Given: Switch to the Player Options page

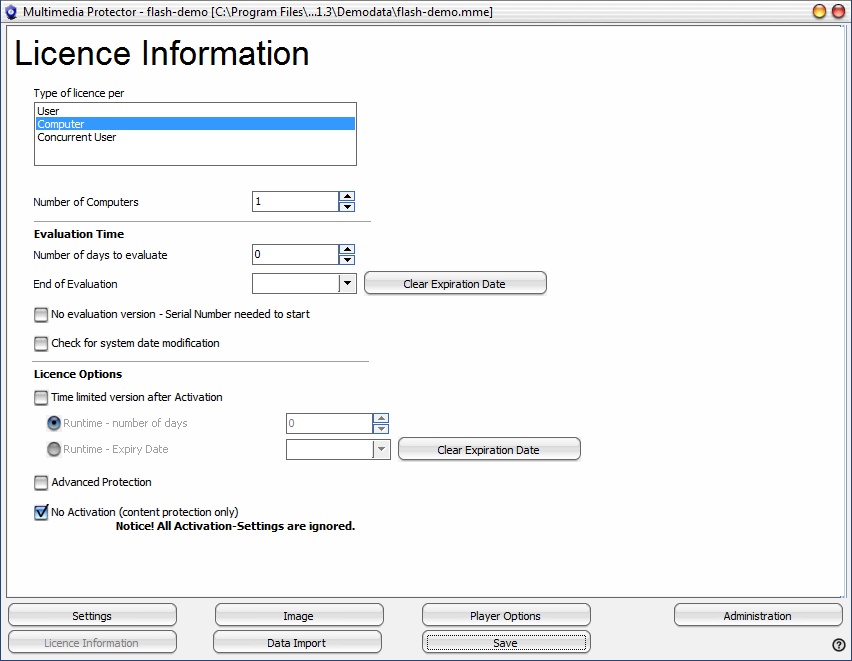Looking at the screenshot, I should [505, 616].
